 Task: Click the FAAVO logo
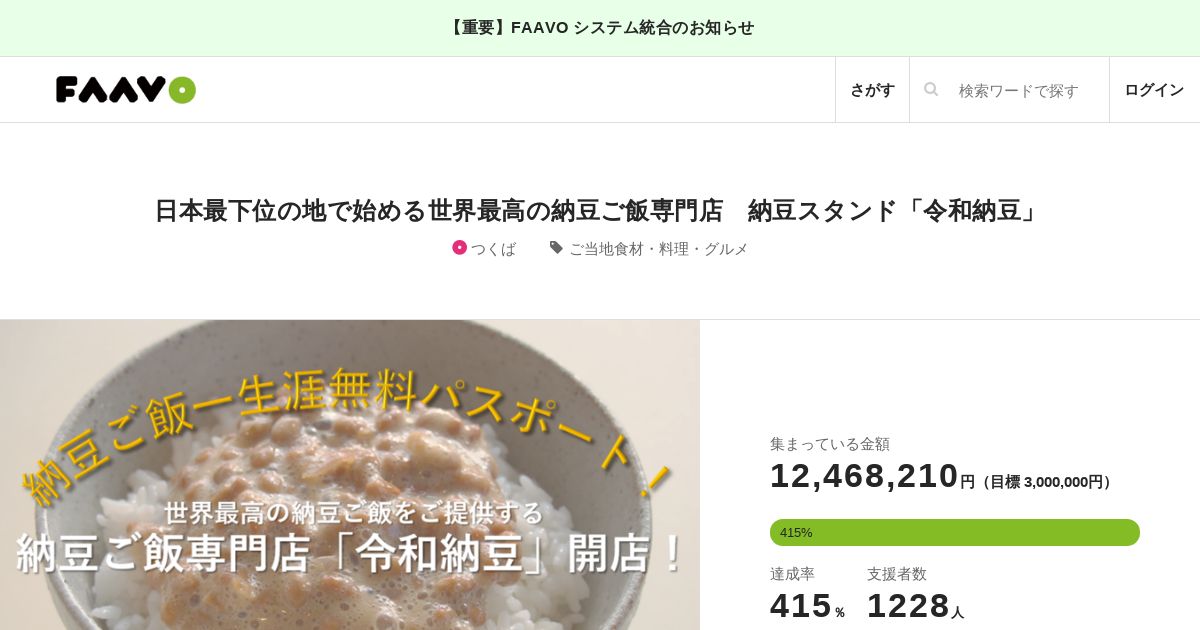[x=126, y=90]
